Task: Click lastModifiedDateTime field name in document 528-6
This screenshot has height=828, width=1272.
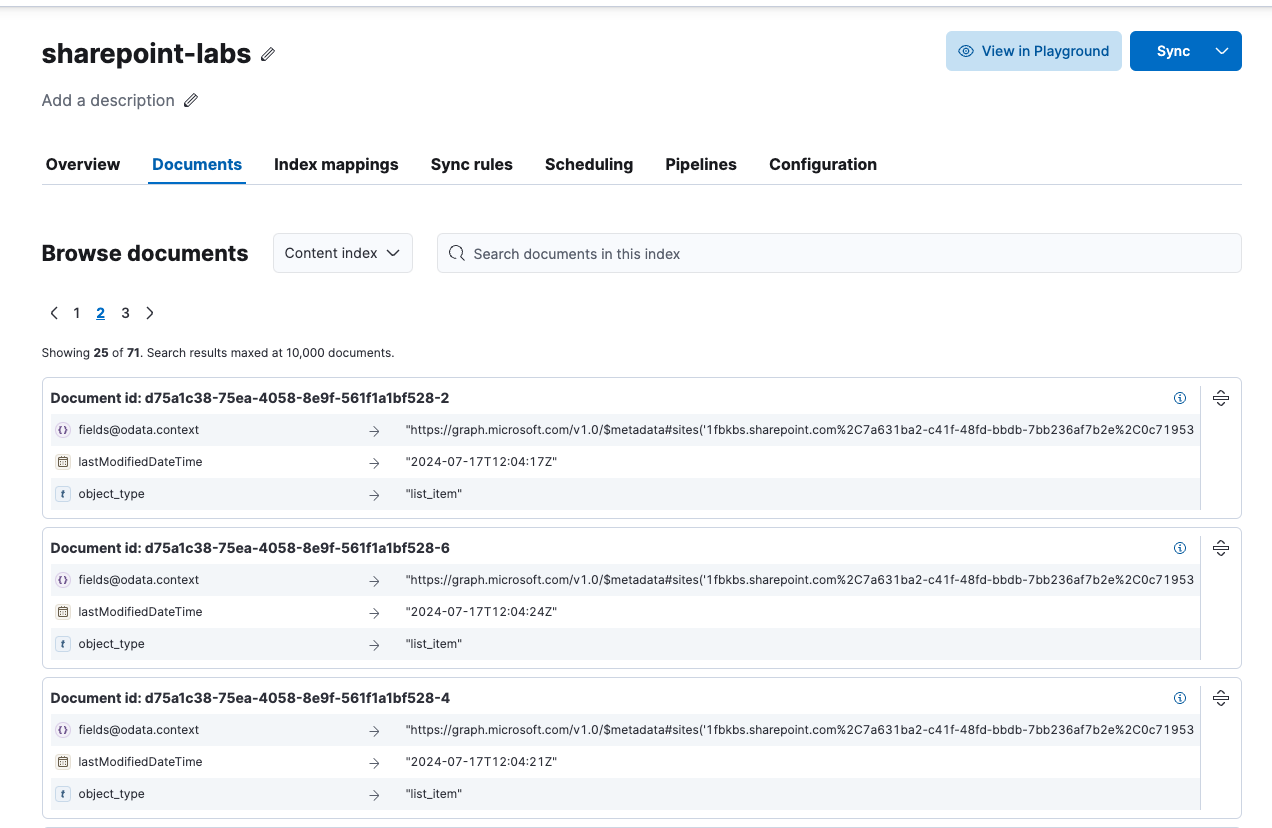Action: 140,612
